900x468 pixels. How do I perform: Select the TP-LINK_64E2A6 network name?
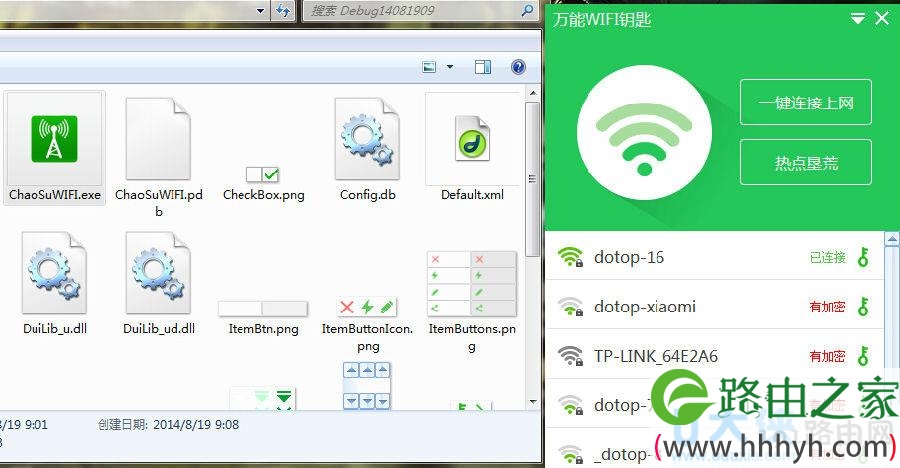tap(655, 356)
